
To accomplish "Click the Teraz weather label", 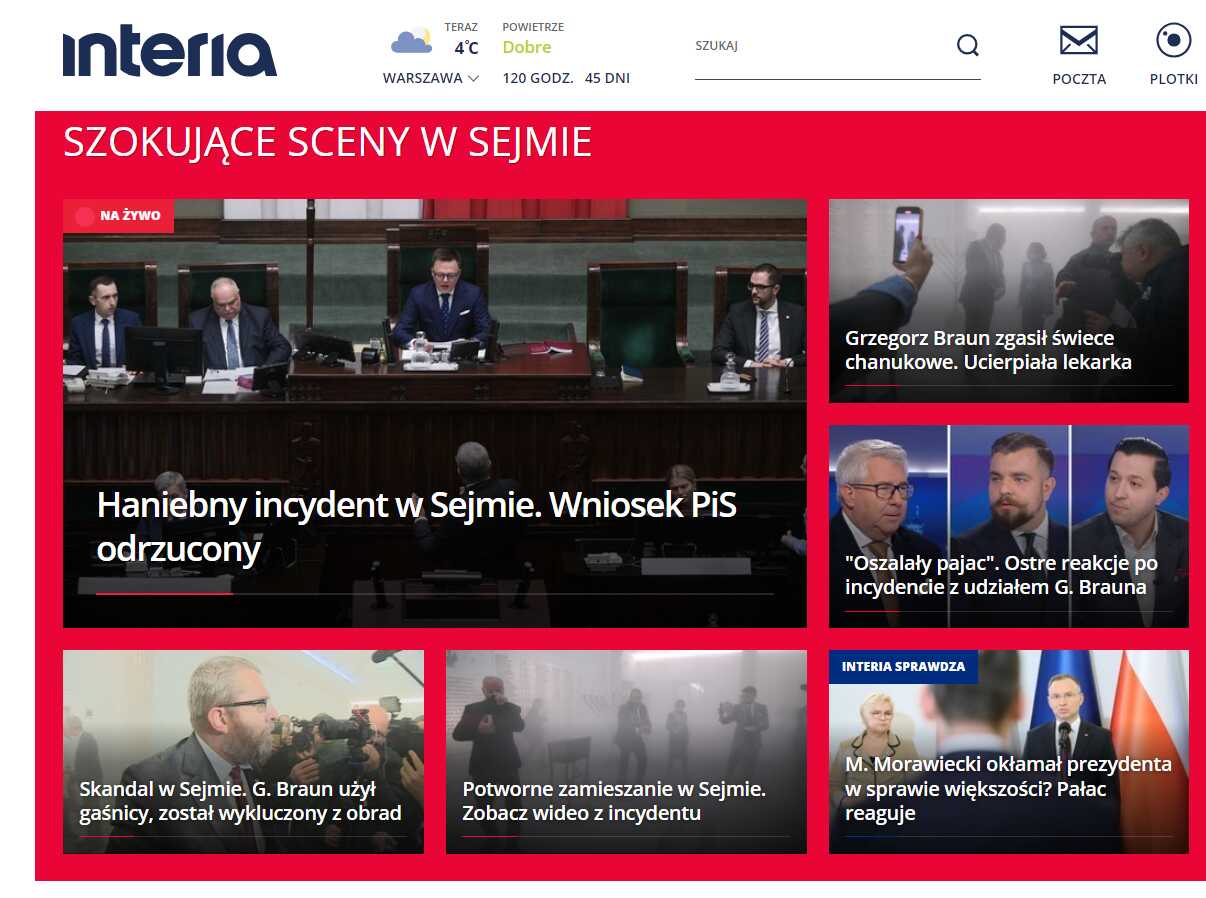I will pos(461,27).
